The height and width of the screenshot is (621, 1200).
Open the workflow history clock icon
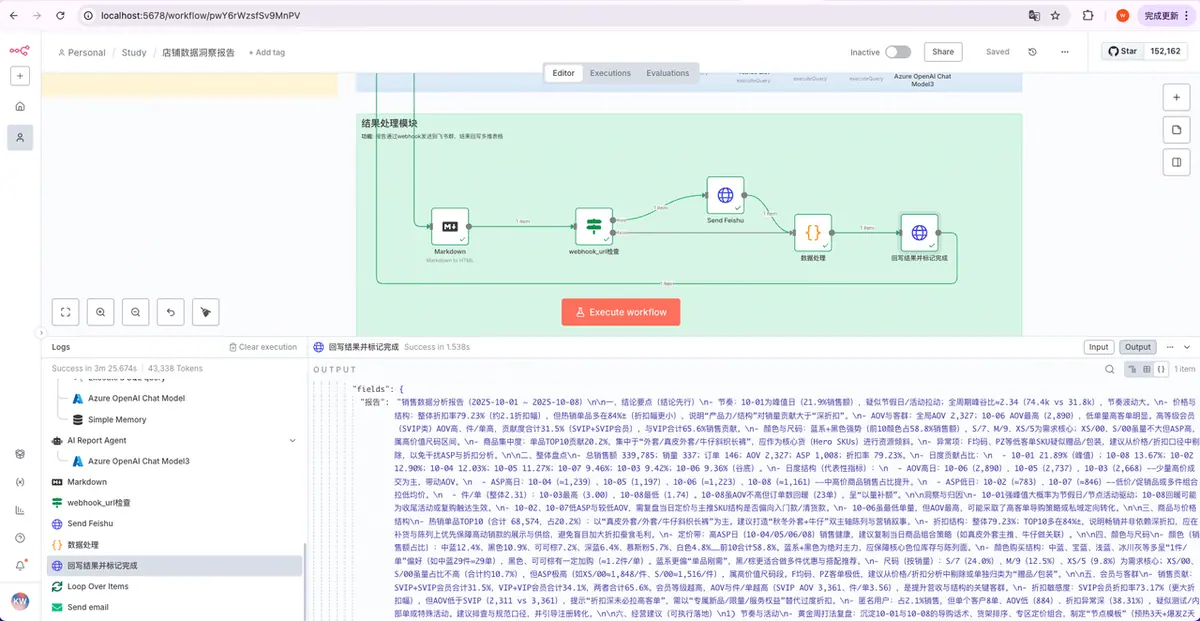pos(1031,52)
